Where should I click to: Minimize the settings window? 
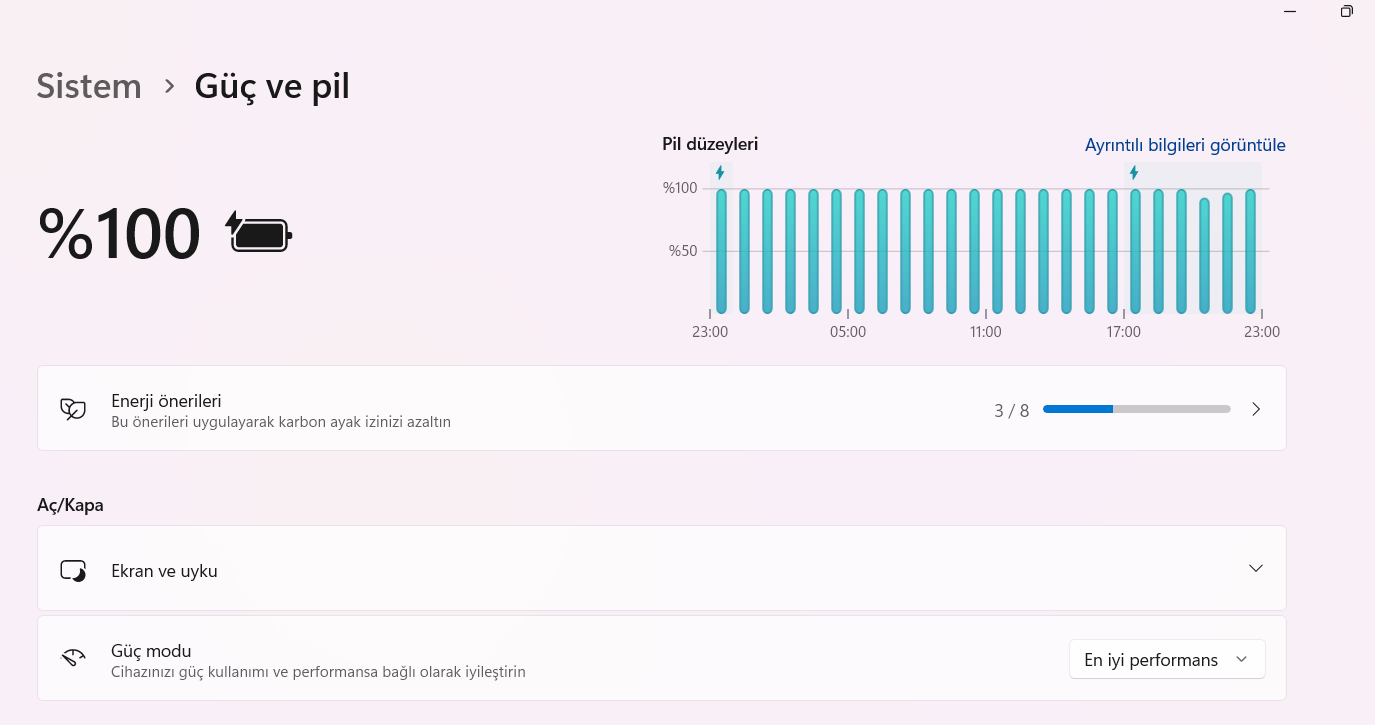(1290, 11)
